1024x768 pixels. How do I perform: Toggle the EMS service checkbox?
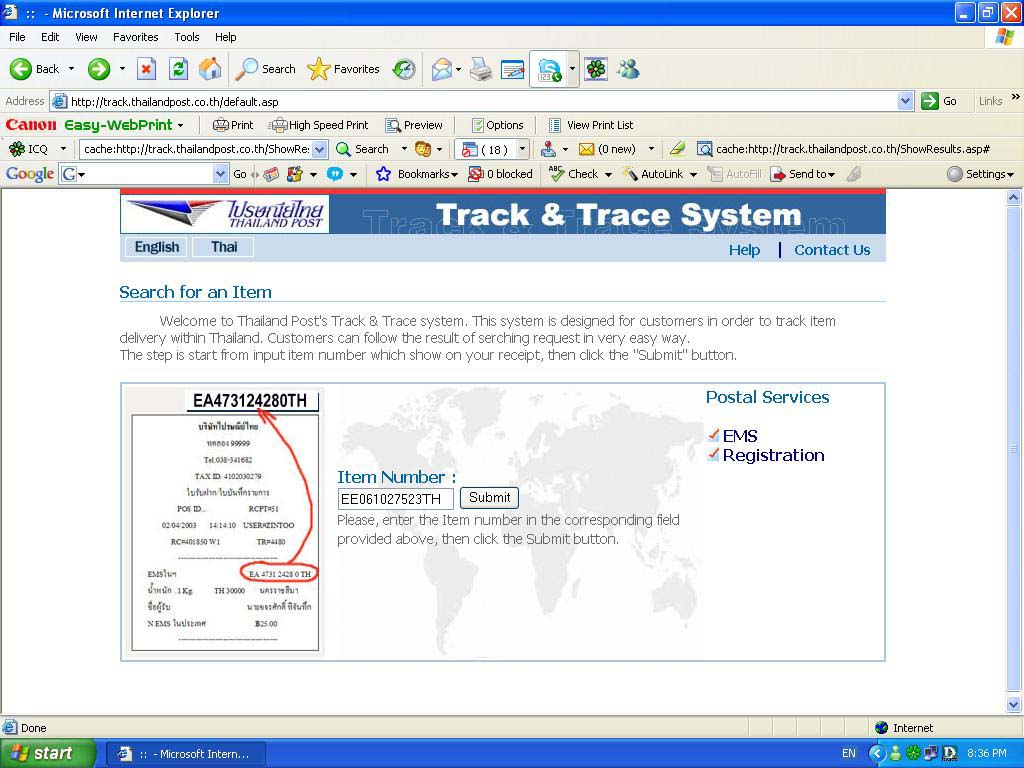tap(714, 435)
